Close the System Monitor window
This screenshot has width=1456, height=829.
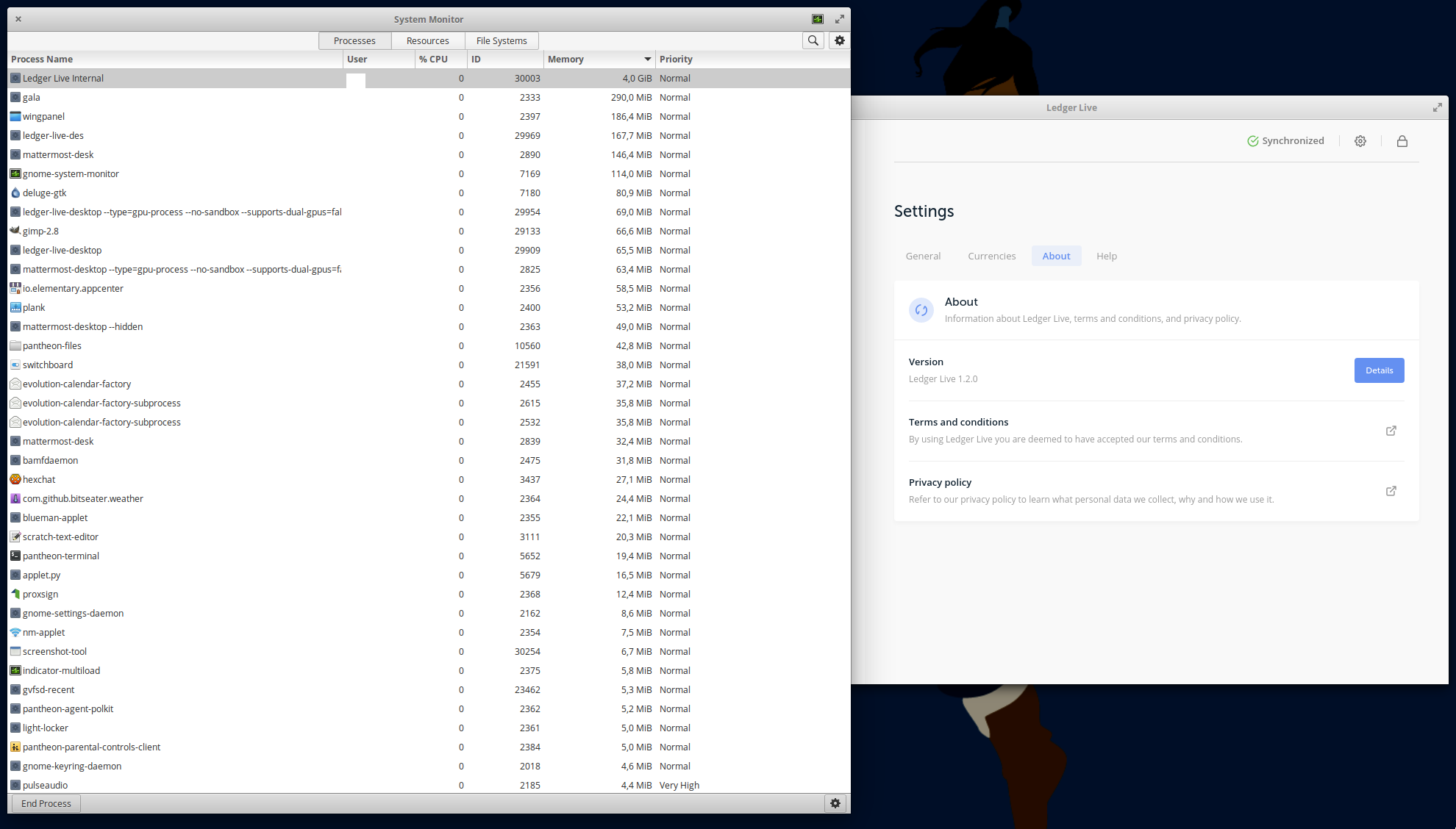(18, 19)
